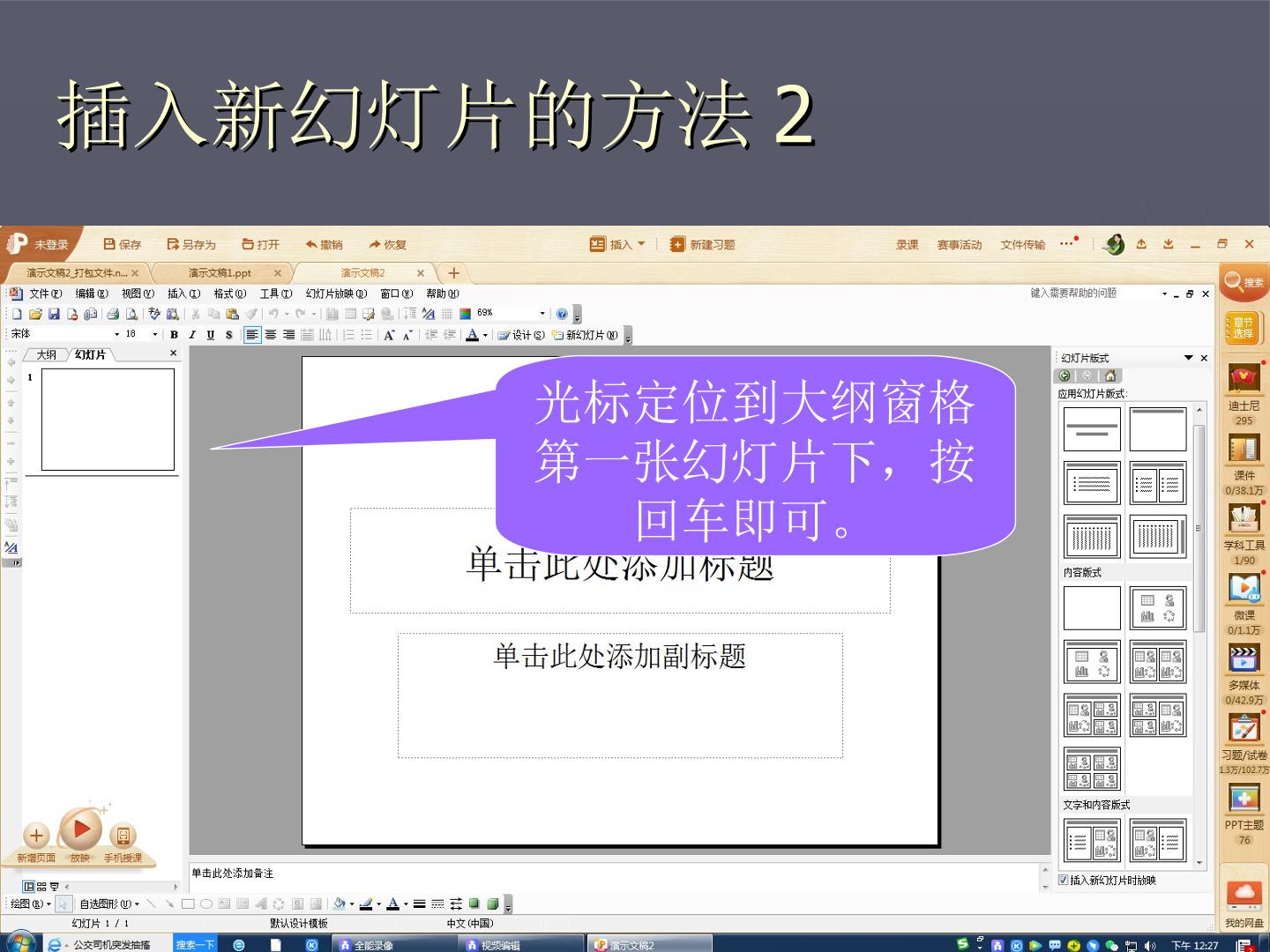Screen dimensions: 1270x952
Task: Click the 我的网盘 cloud icon
Action: coord(1244,893)
